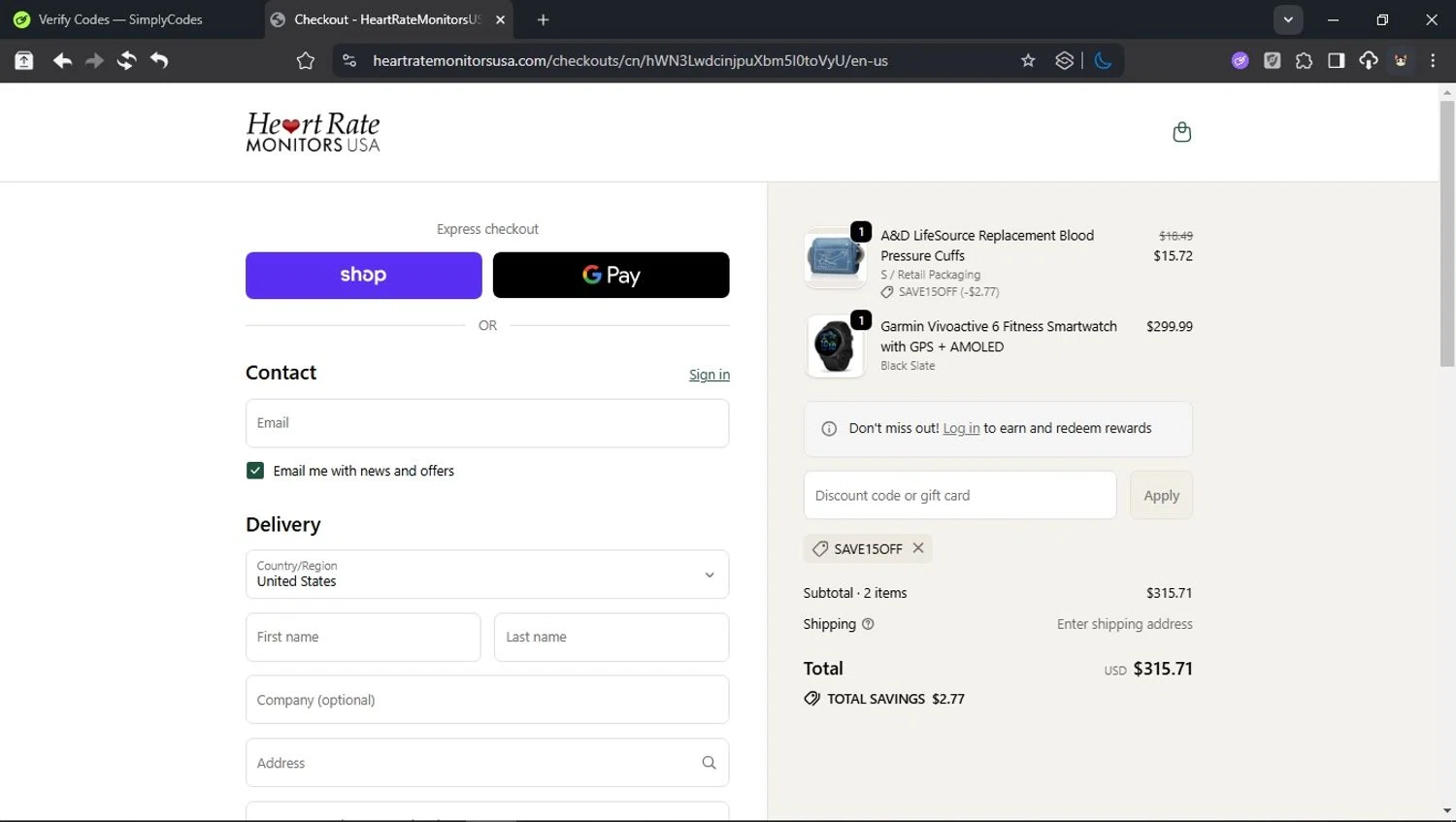Click the shipping help question icon

868,624
